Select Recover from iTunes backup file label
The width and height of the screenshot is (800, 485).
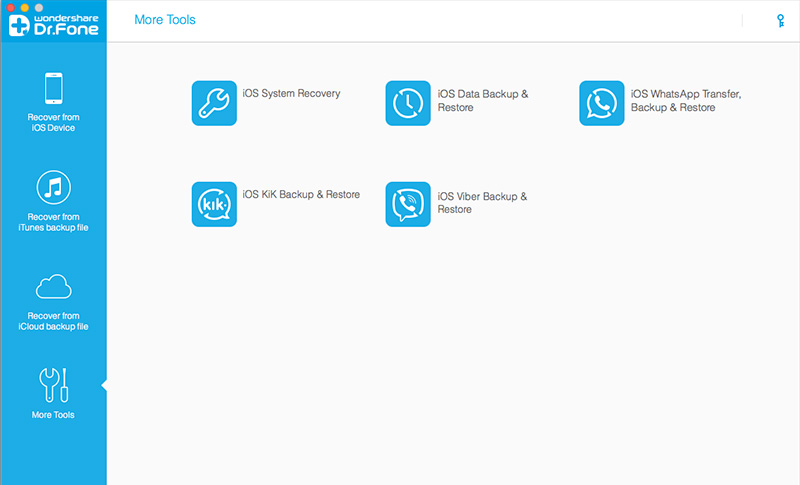[x=54, y=222]
